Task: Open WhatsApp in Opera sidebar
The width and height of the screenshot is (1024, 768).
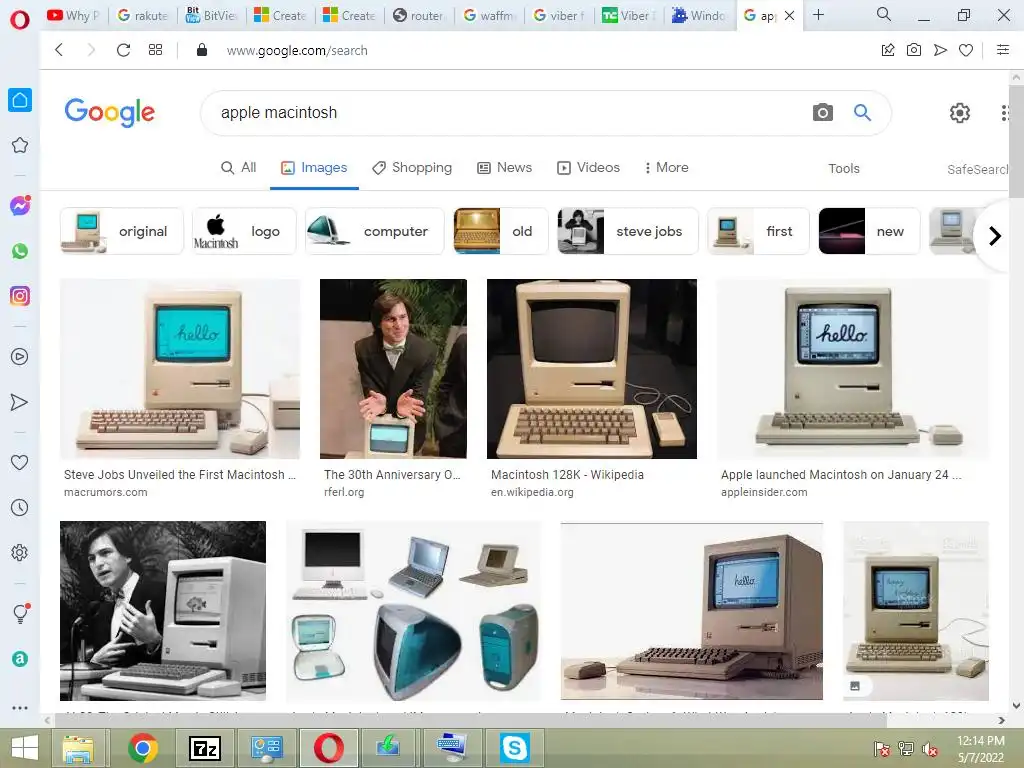Action: click(20, 251)
